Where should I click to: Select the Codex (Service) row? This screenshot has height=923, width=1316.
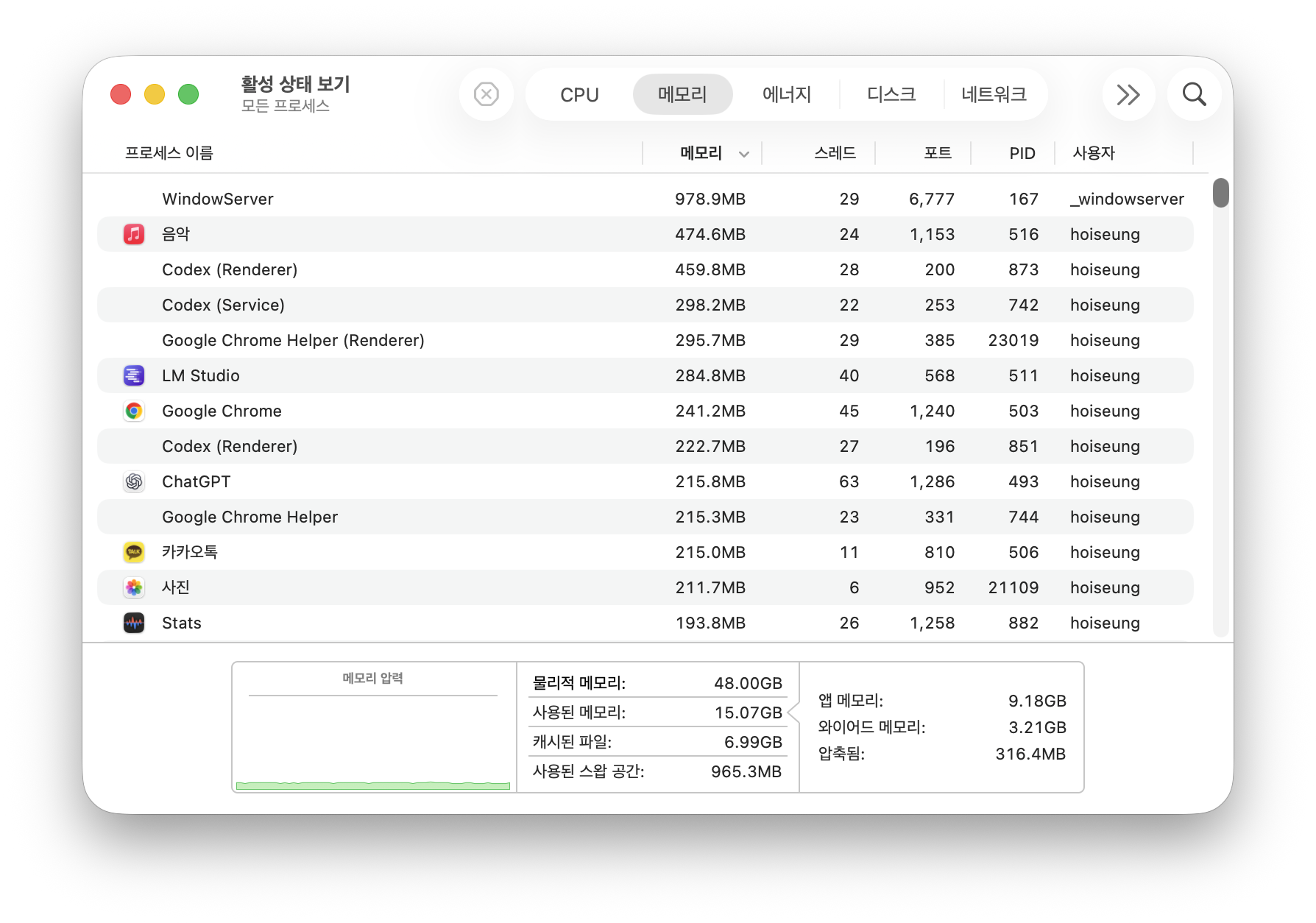645,305
